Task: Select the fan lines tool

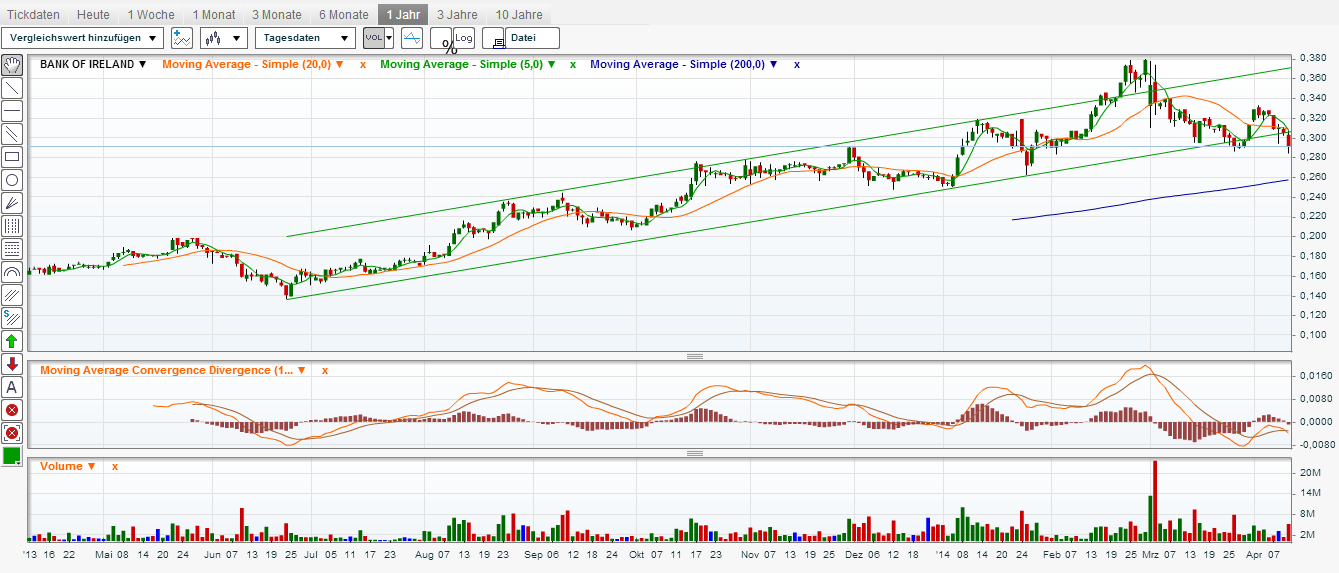Action: [x=12, y=203]
